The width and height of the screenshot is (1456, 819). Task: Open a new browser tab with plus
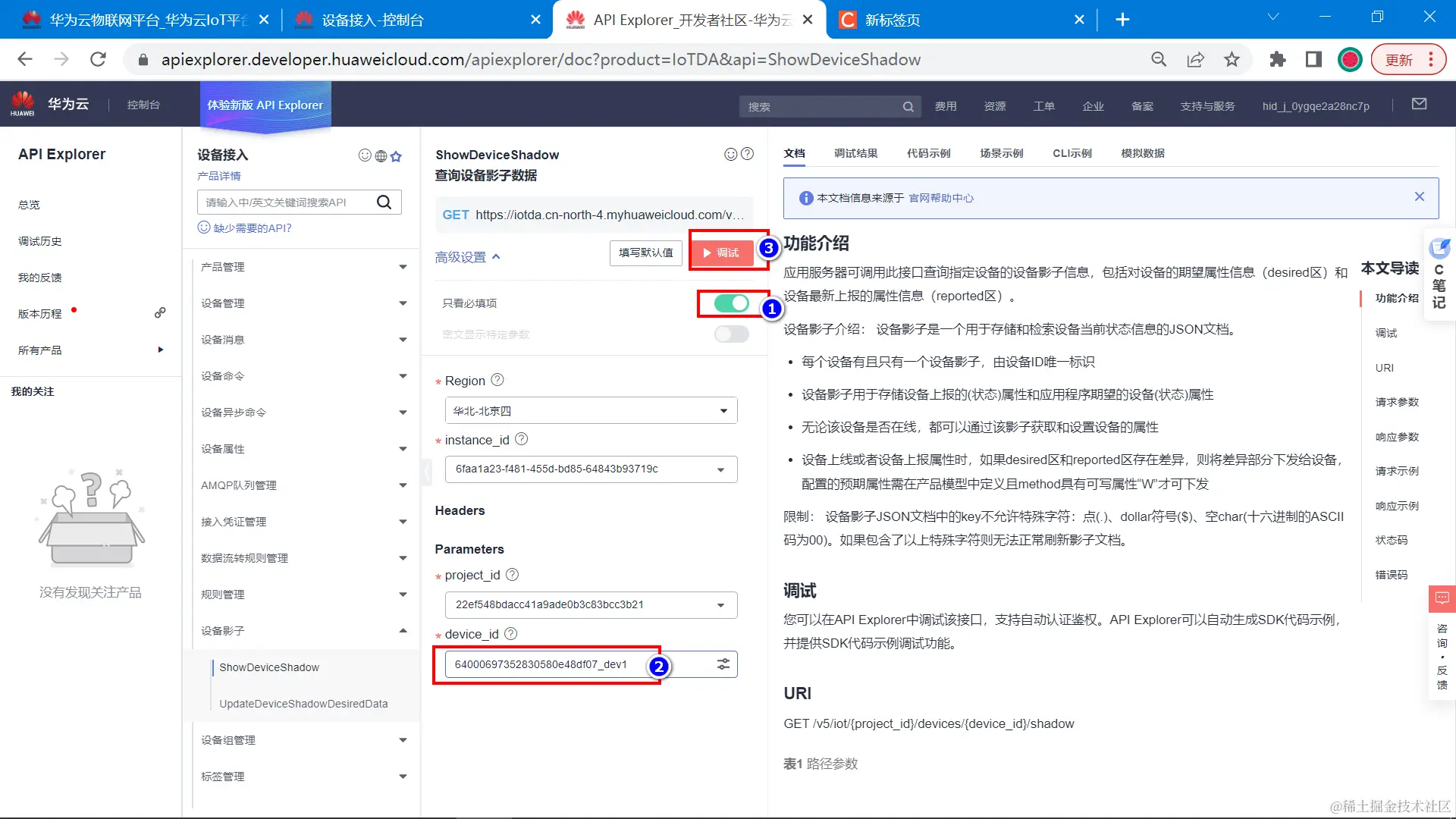click(1123, 20)
